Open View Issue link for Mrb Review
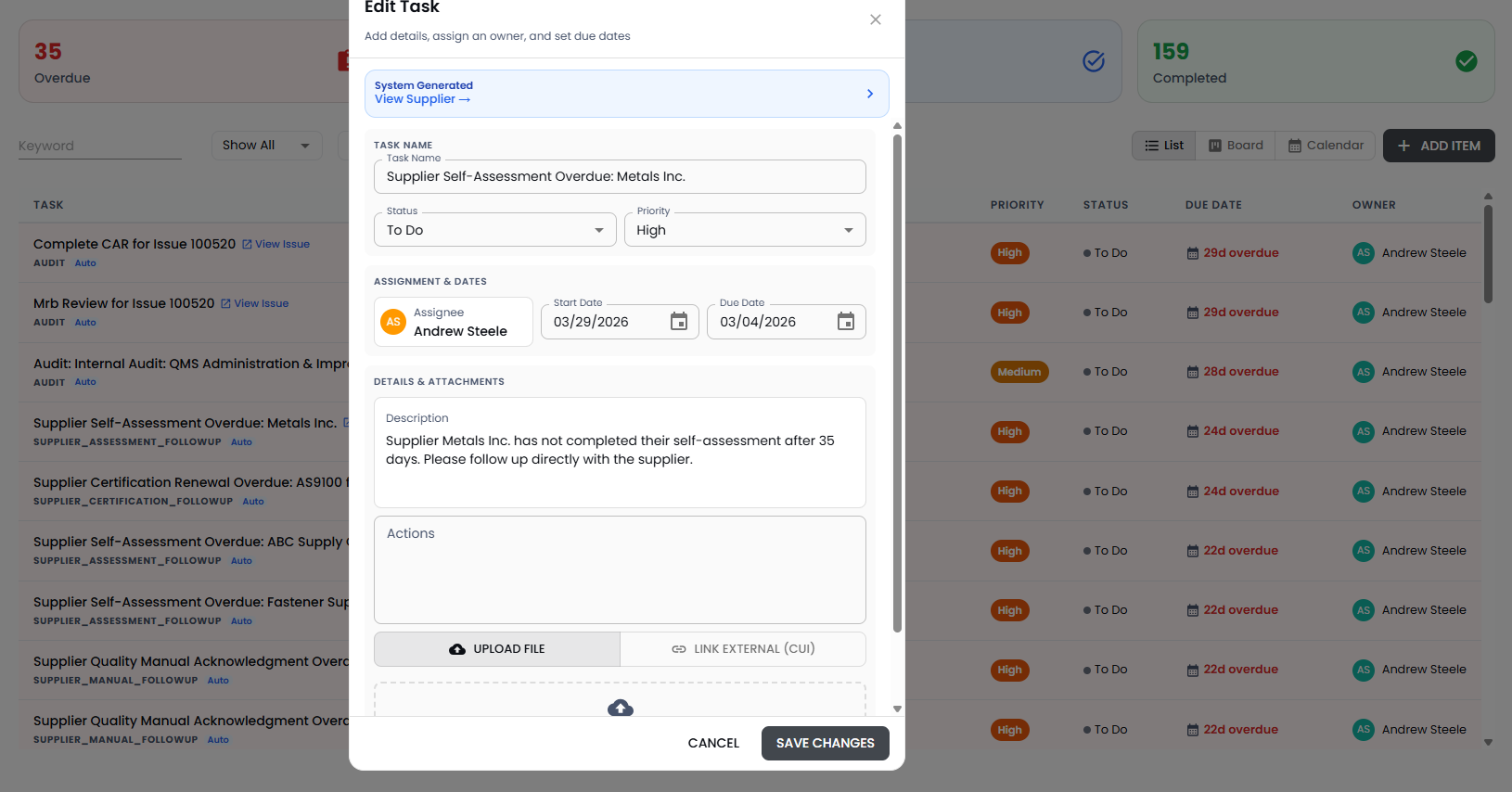Viewport: 1512px width, 792px height. tap(254, 303)
